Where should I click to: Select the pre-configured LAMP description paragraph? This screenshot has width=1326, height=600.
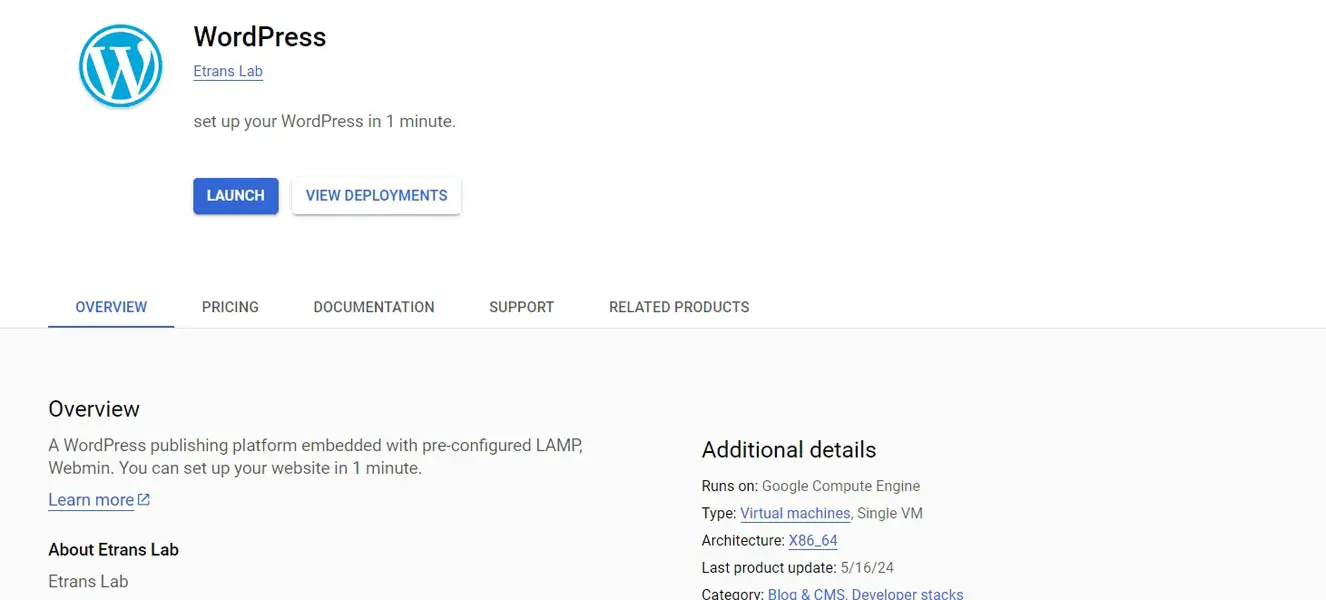(x=315, y=456)
